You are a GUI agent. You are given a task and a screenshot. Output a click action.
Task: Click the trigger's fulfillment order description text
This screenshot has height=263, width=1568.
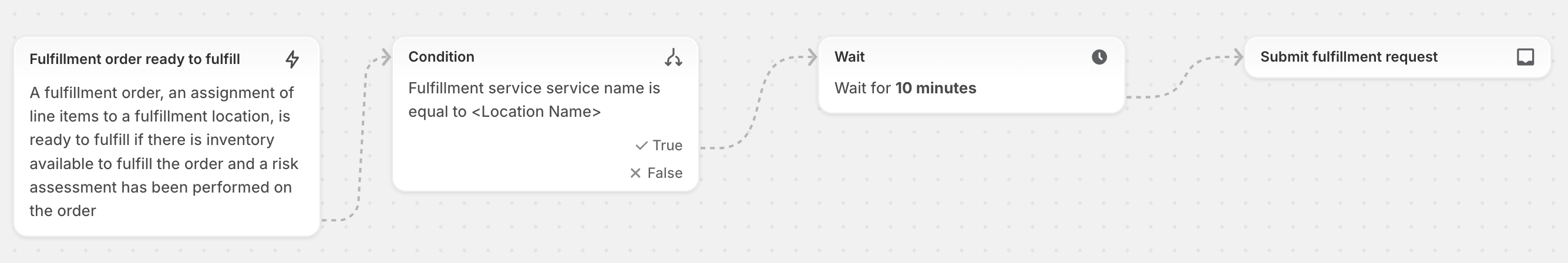click(x=164, y=151)
